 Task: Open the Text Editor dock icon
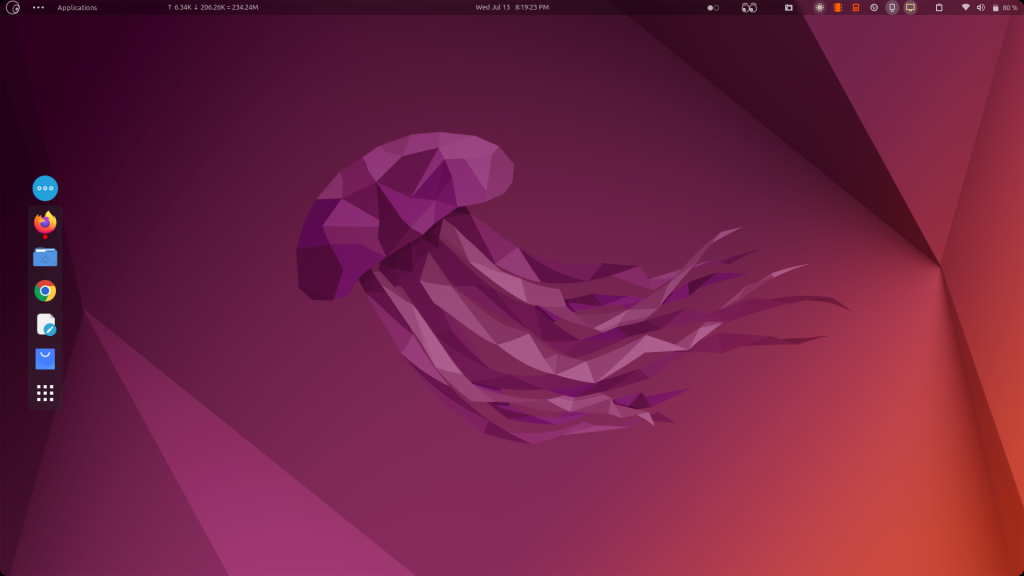(x=45, y=324)
